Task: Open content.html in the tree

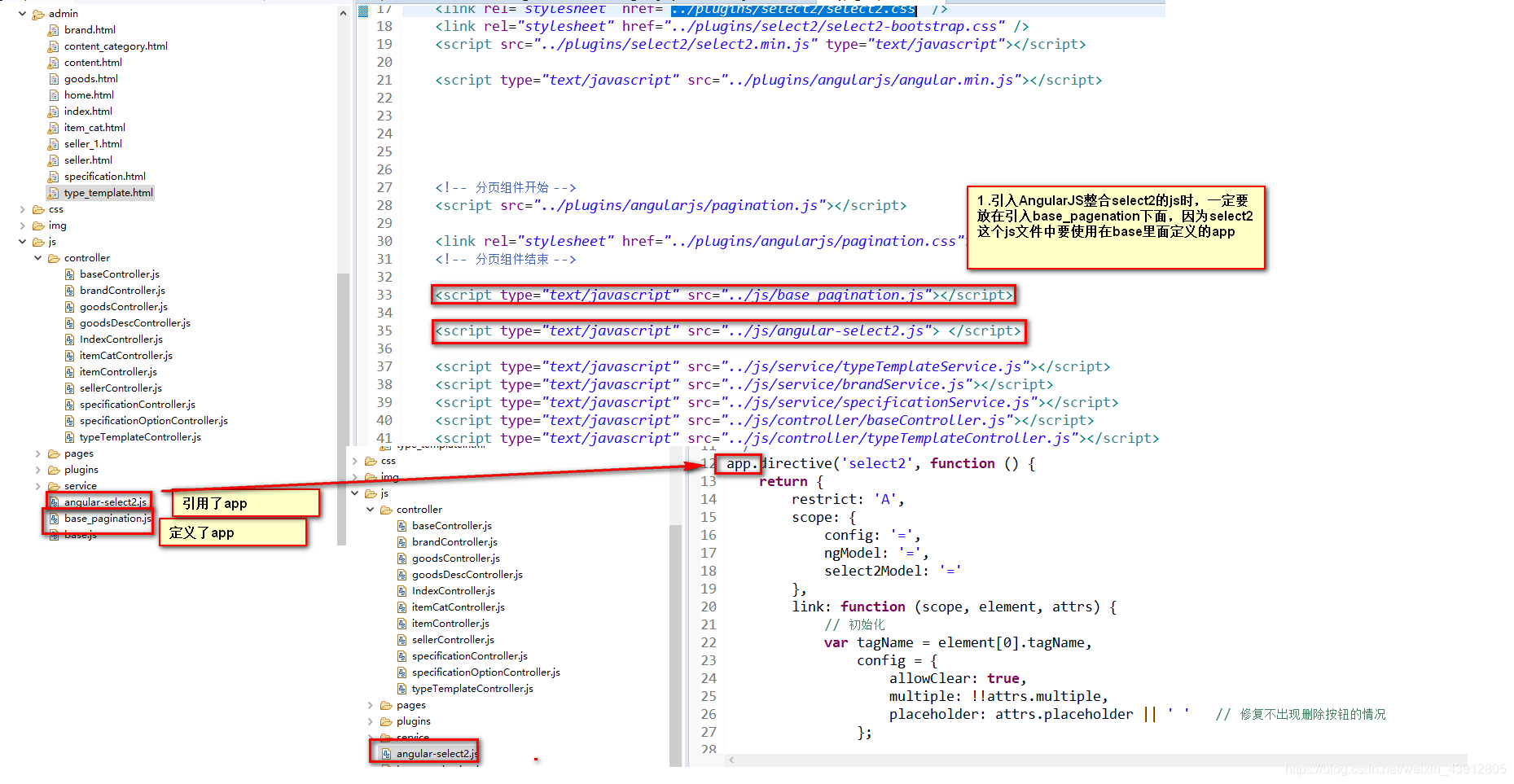Action: 93,63
